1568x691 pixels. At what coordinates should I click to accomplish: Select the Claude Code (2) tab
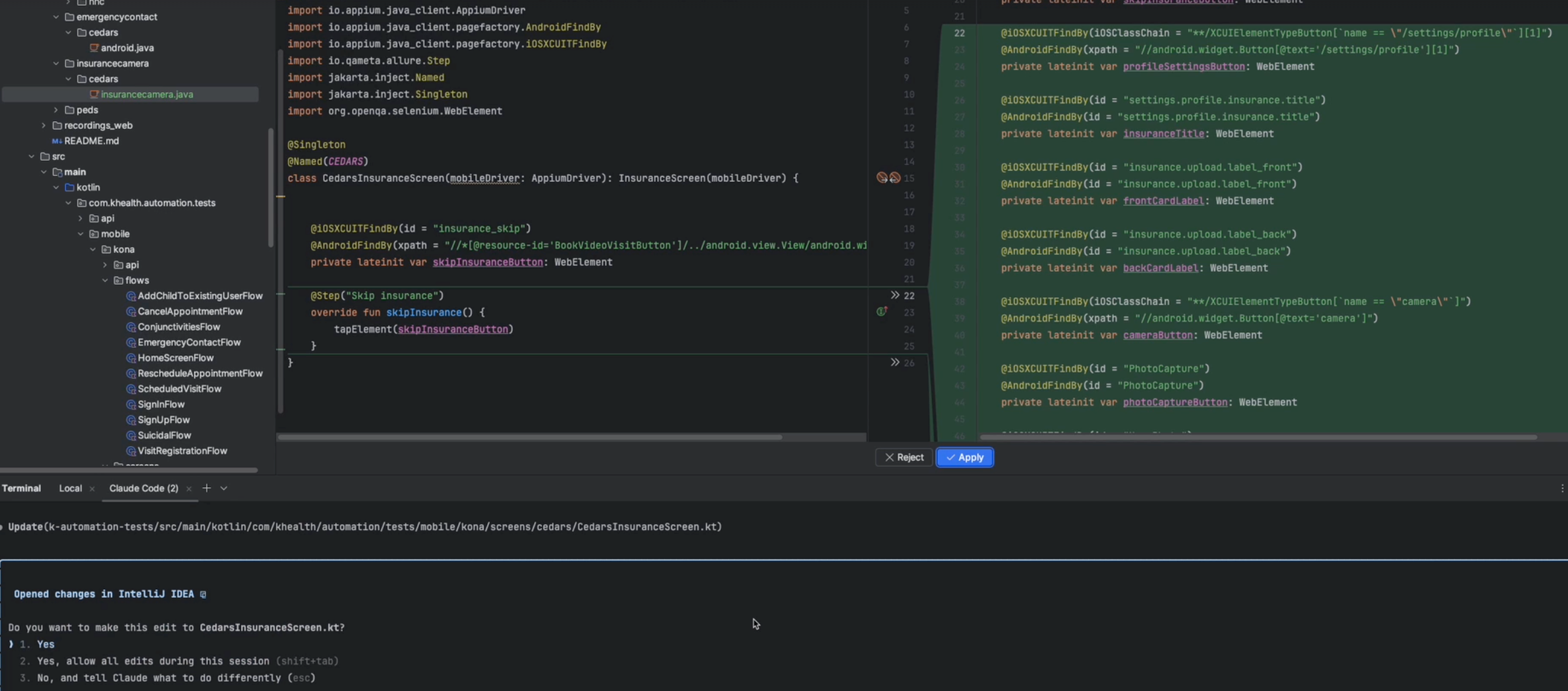click(x=143, y=488)
